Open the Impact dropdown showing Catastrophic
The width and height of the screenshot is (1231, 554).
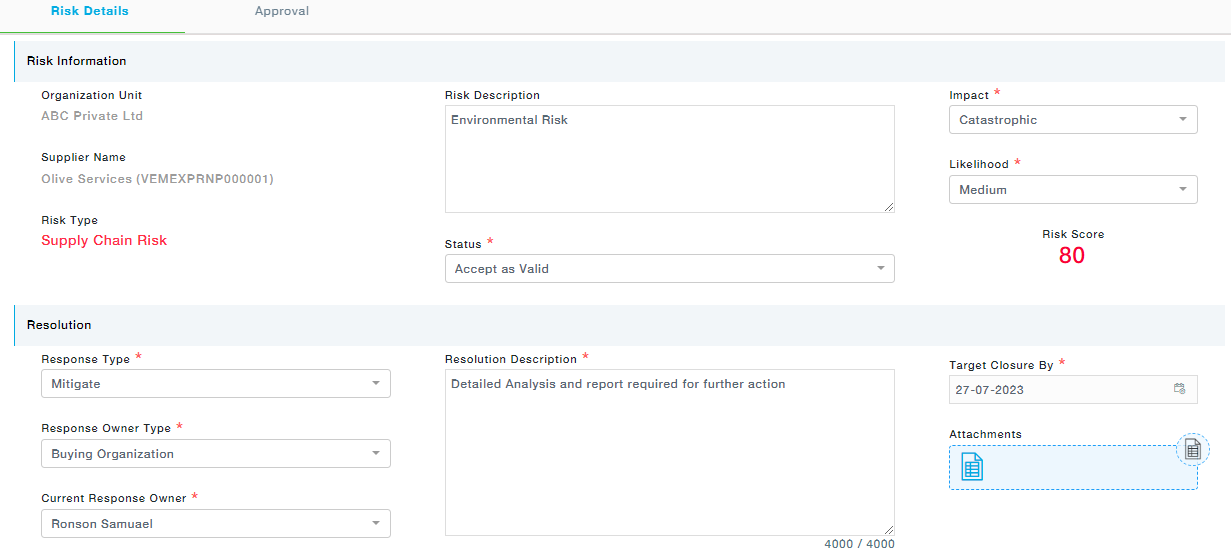(1072, 120)
